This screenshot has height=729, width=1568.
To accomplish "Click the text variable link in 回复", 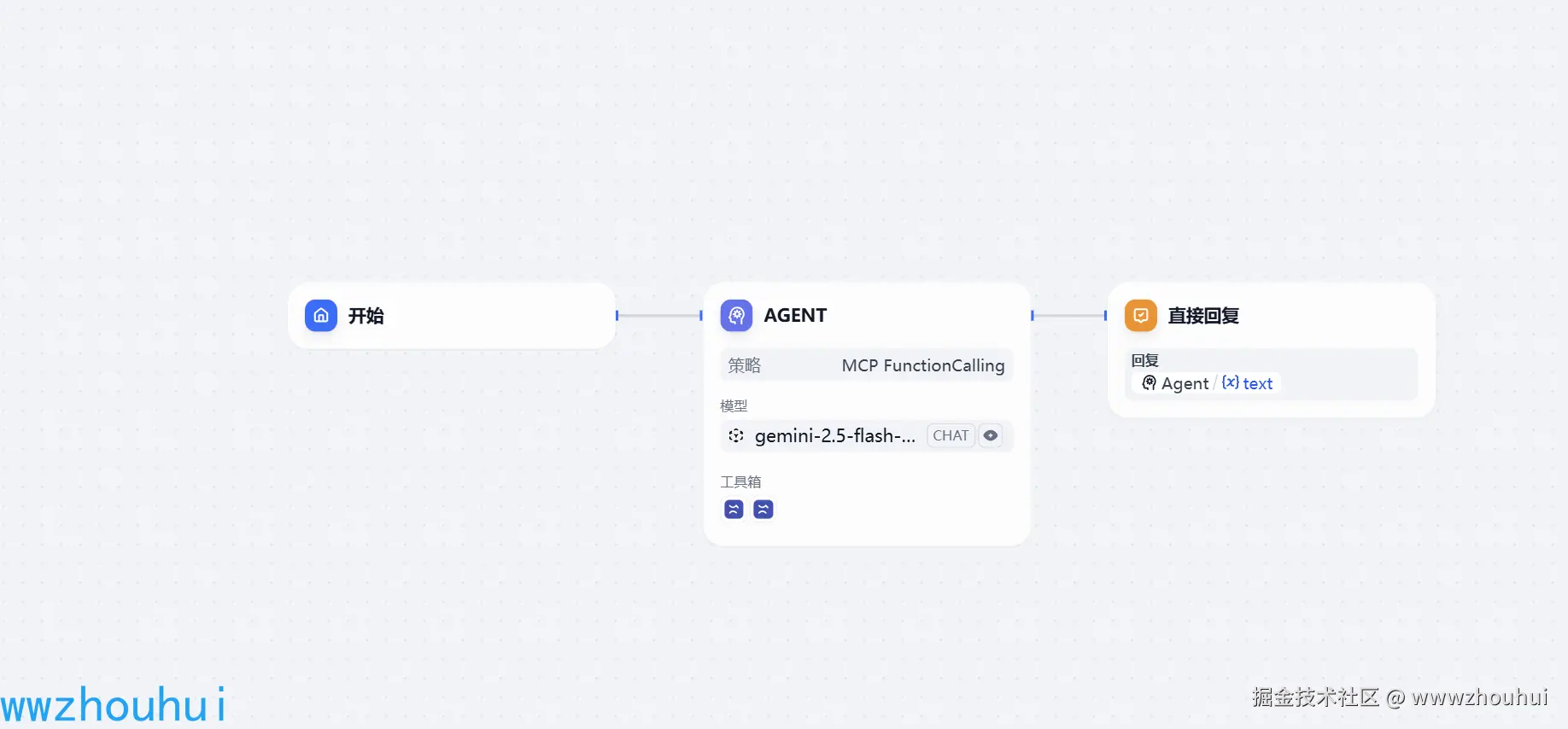I will click(x=1258, y=384).
